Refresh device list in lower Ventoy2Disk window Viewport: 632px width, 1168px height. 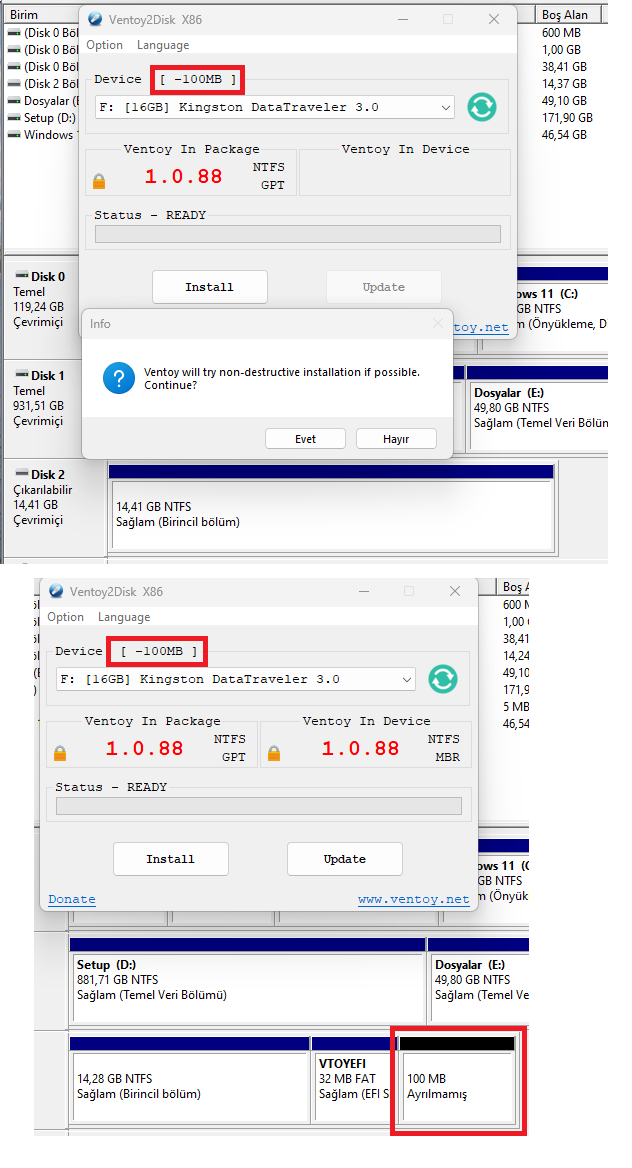(443, 679)
